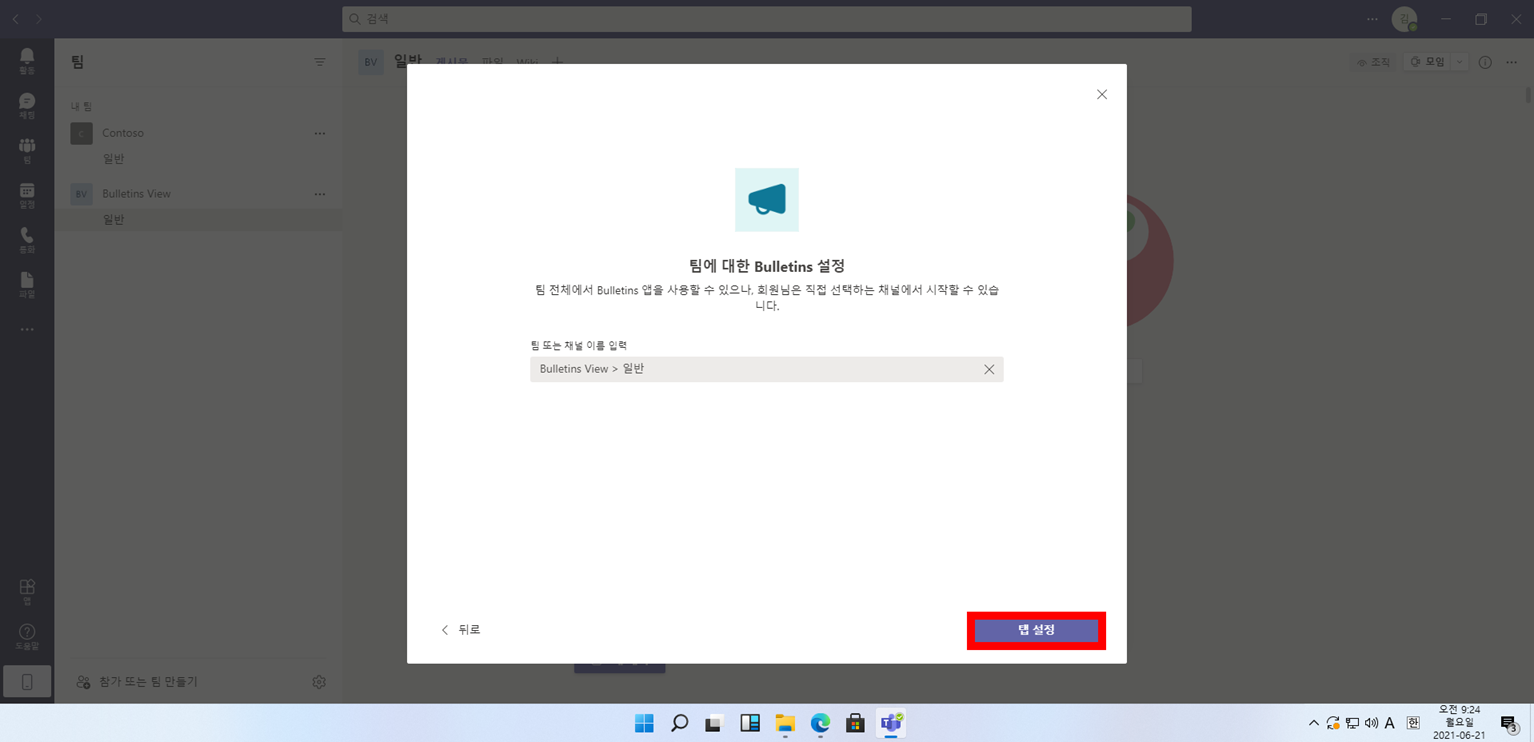Screen dimensions: 1534x742
Task: Open the Apps (앱) store icon
Action: click(x=27, y=591)
